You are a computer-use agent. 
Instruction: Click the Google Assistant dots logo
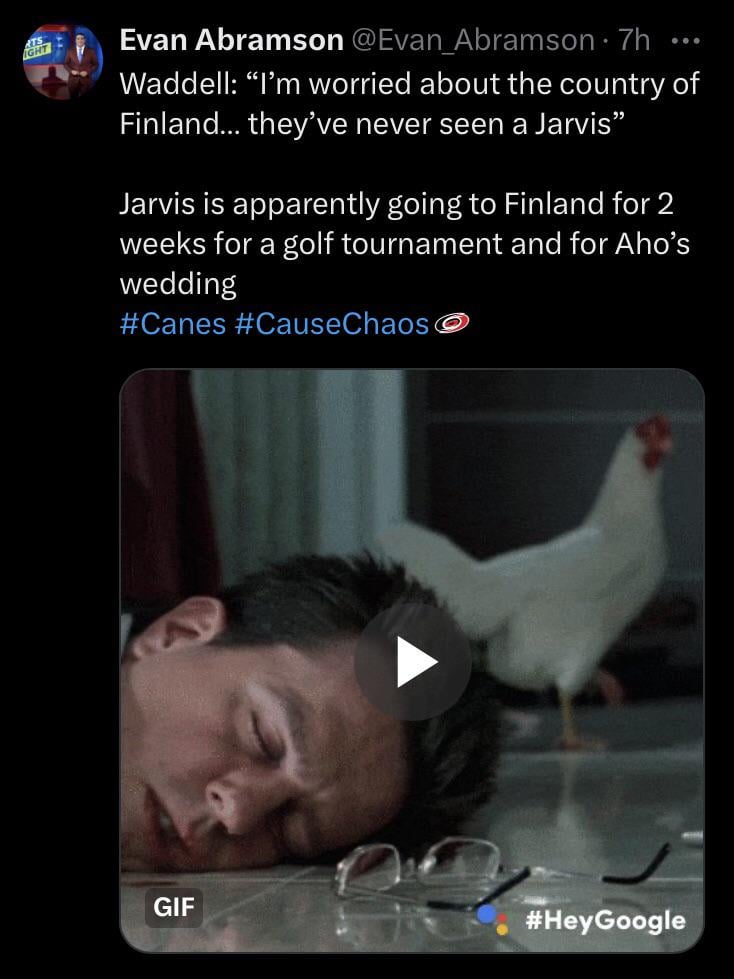click(x=493, y=920)
